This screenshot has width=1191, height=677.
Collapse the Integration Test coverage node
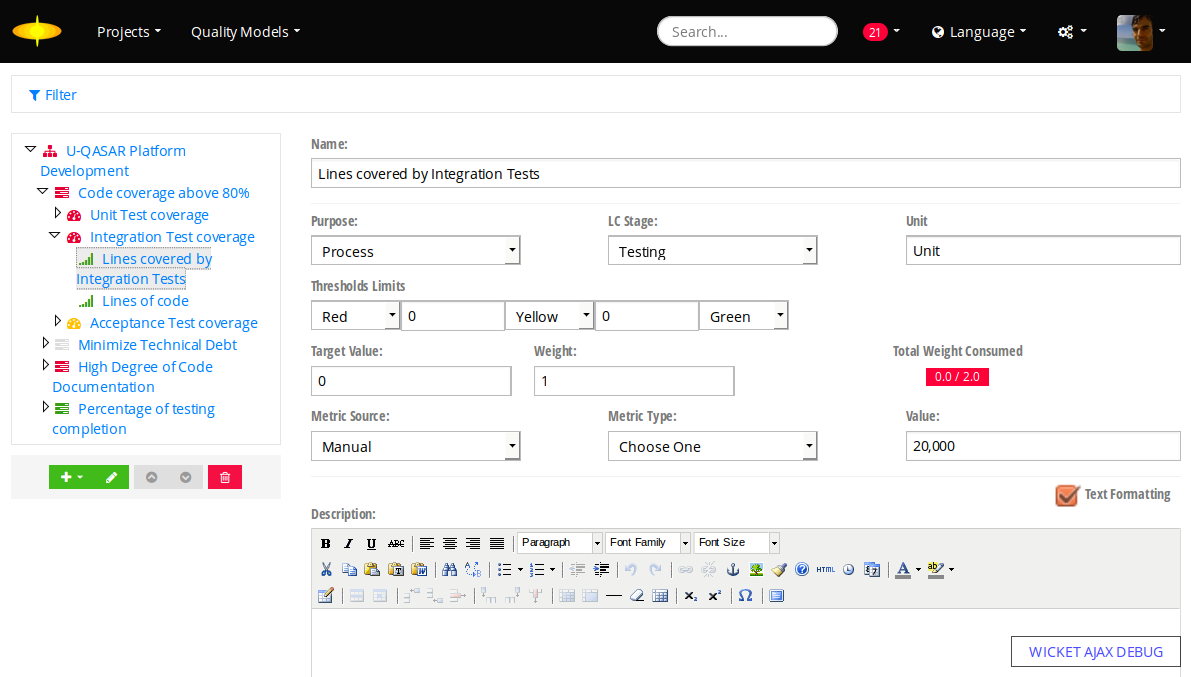coord(55,236)
